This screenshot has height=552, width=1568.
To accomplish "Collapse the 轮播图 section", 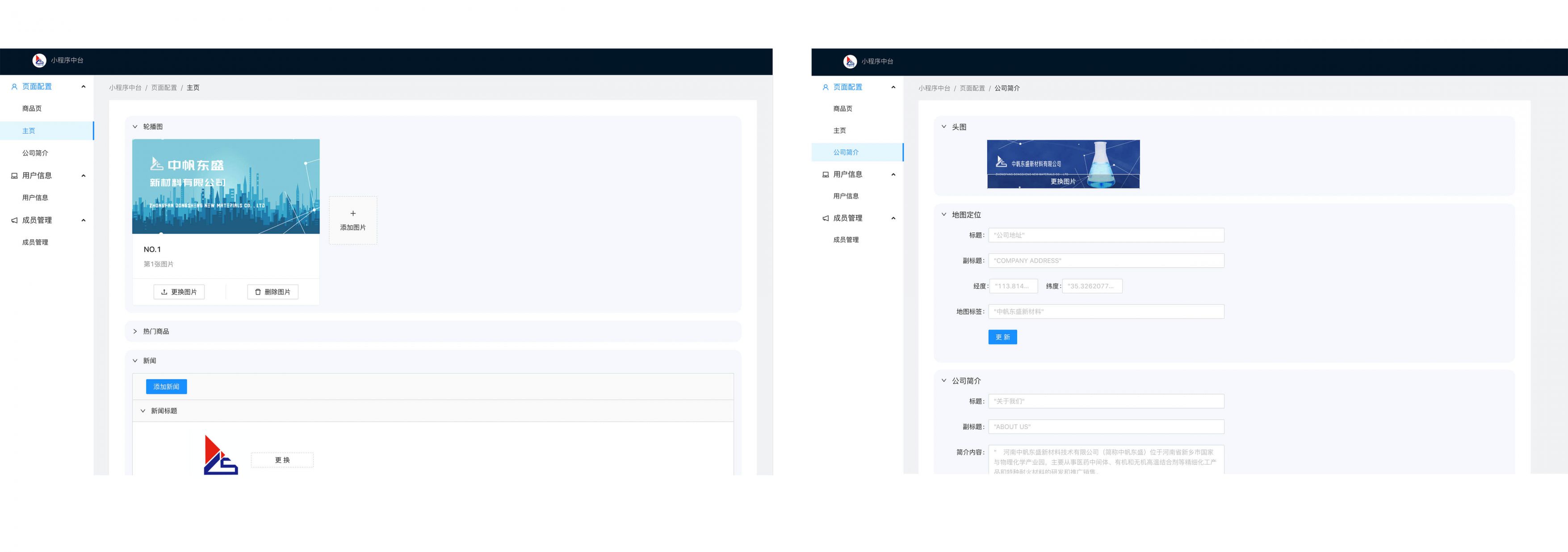I will (135, 127).
